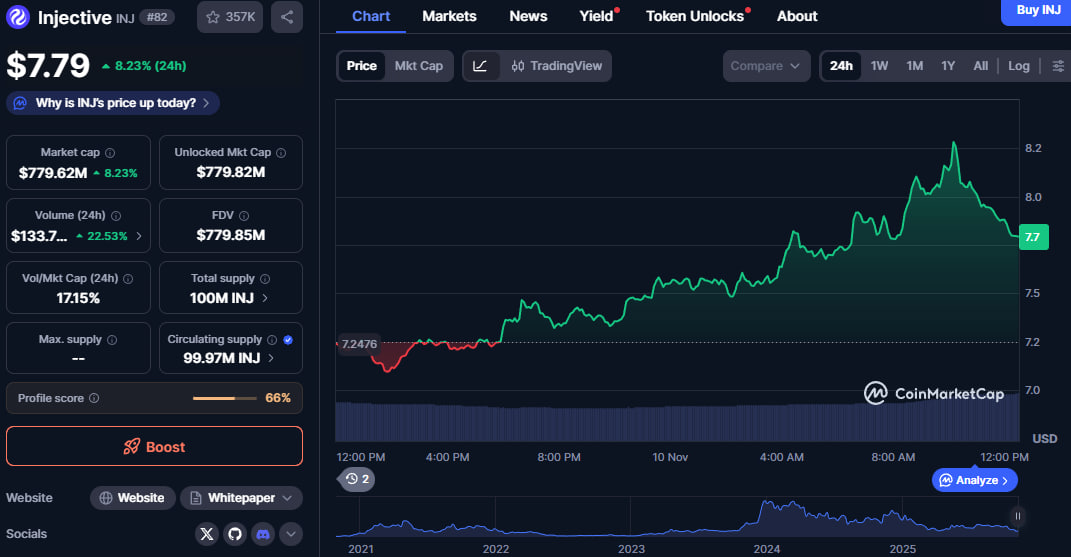Switch to the Markets tab

click(449, 16)
